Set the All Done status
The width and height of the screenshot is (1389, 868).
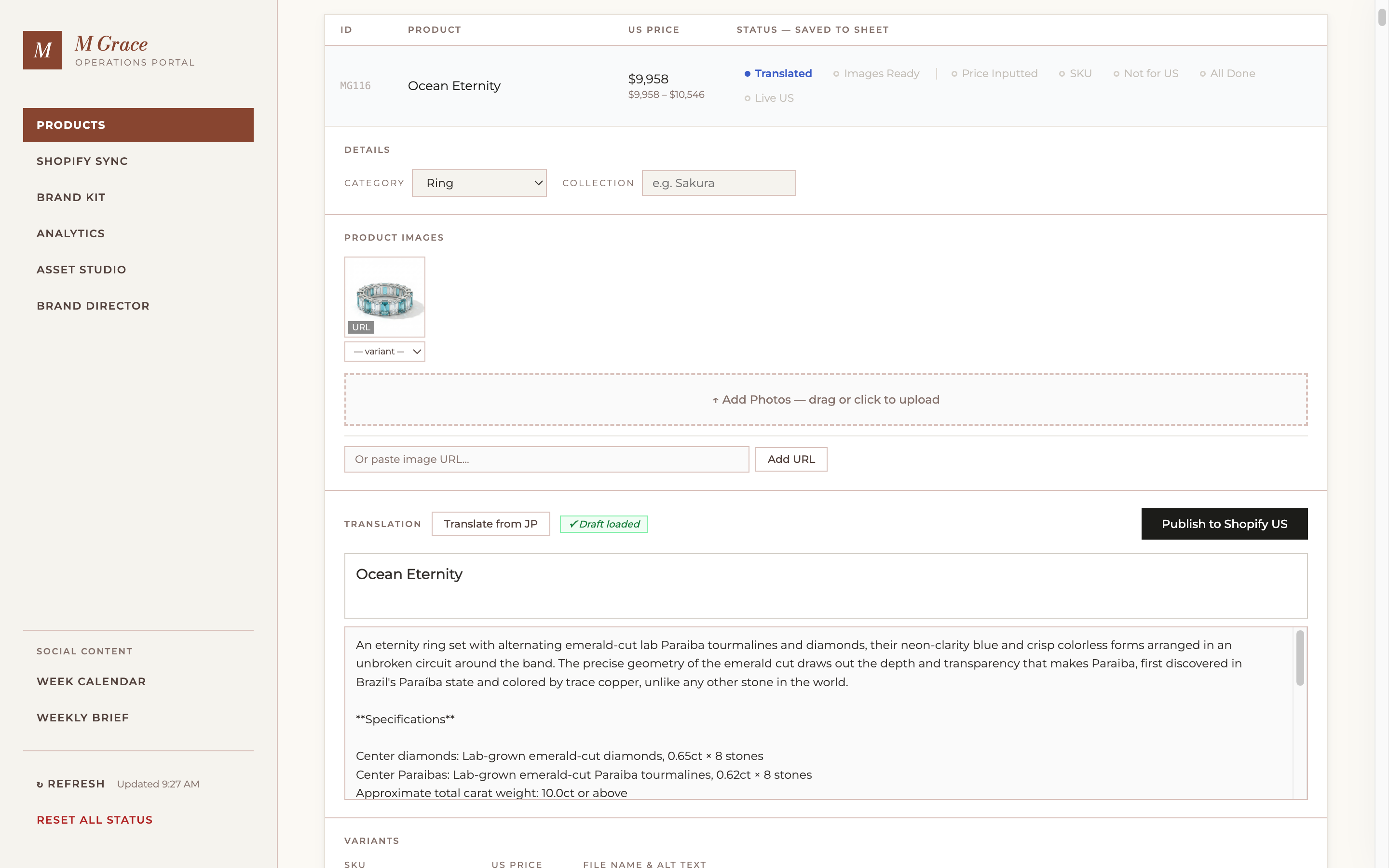tap(1227, 73)
